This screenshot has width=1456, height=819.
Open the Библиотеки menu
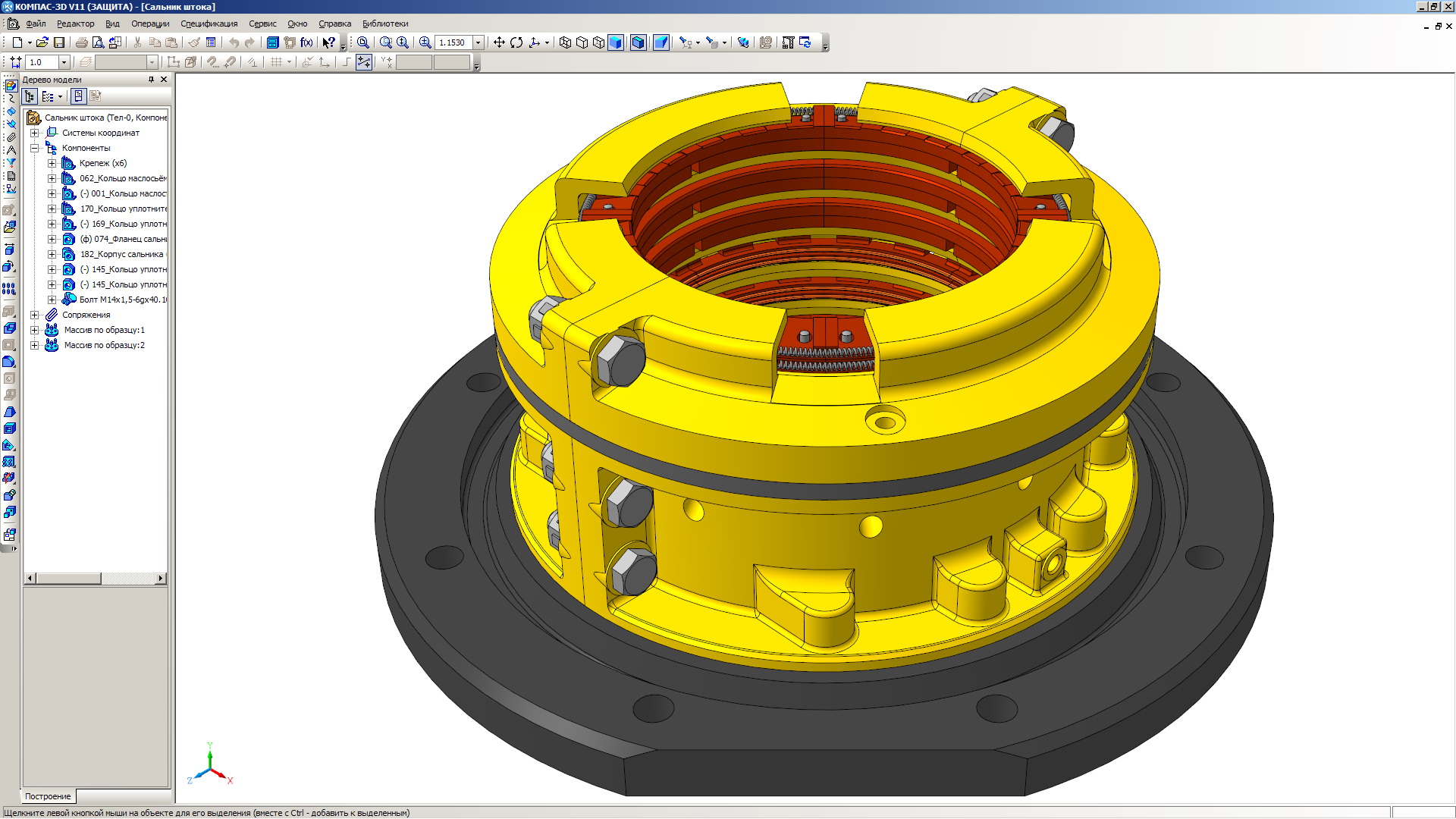click(384, 24)
